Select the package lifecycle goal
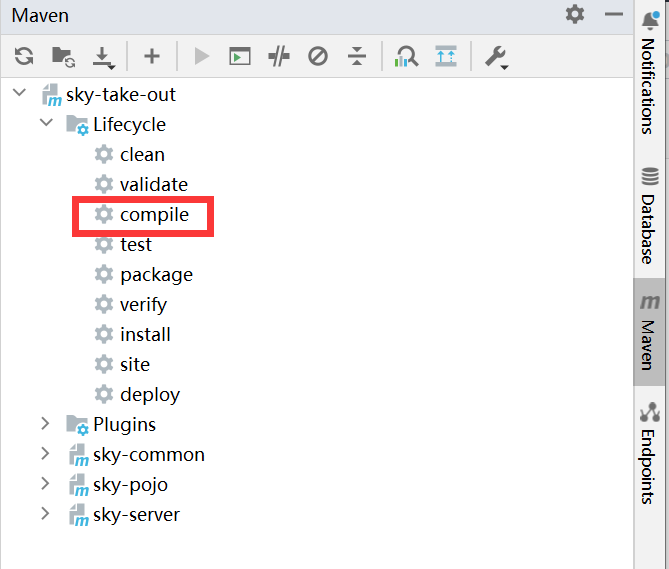Viewport: 669px width, 569px height. pos(144,275)
